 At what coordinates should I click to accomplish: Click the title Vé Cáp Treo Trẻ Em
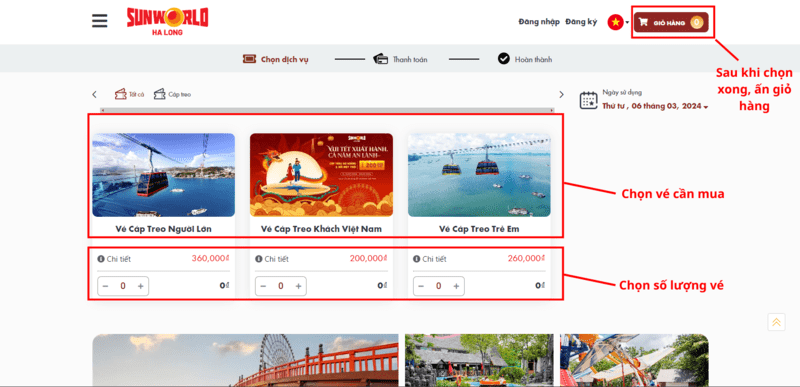(x=479, y=229)
